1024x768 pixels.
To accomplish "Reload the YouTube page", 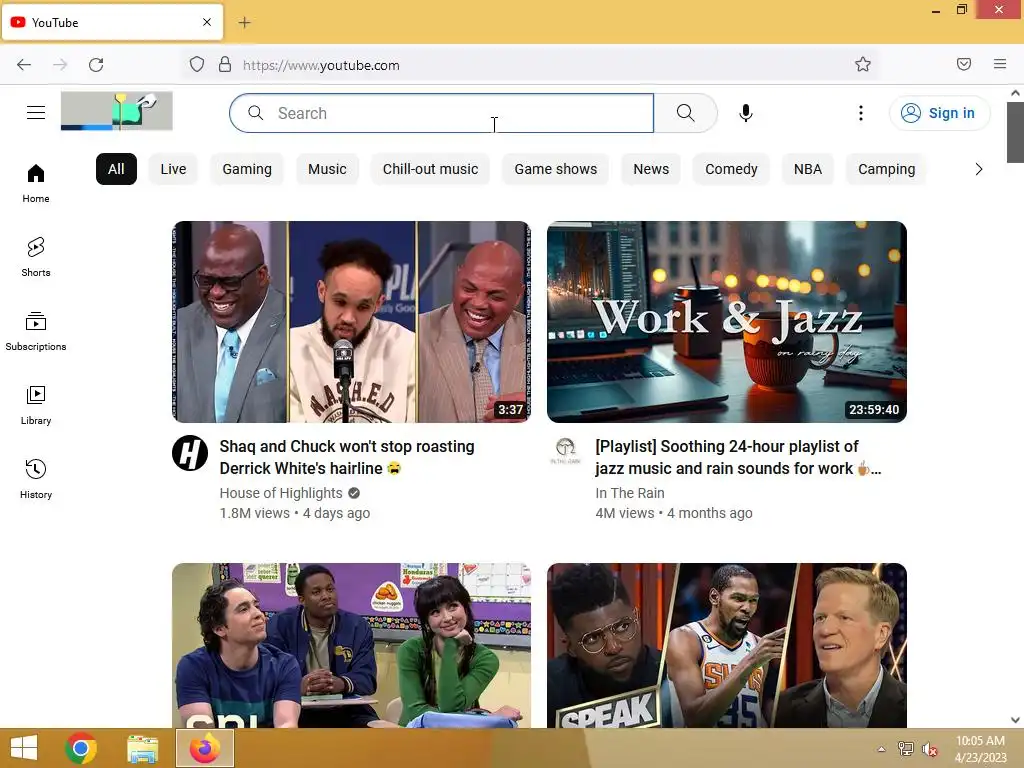I will coord(96,64).
